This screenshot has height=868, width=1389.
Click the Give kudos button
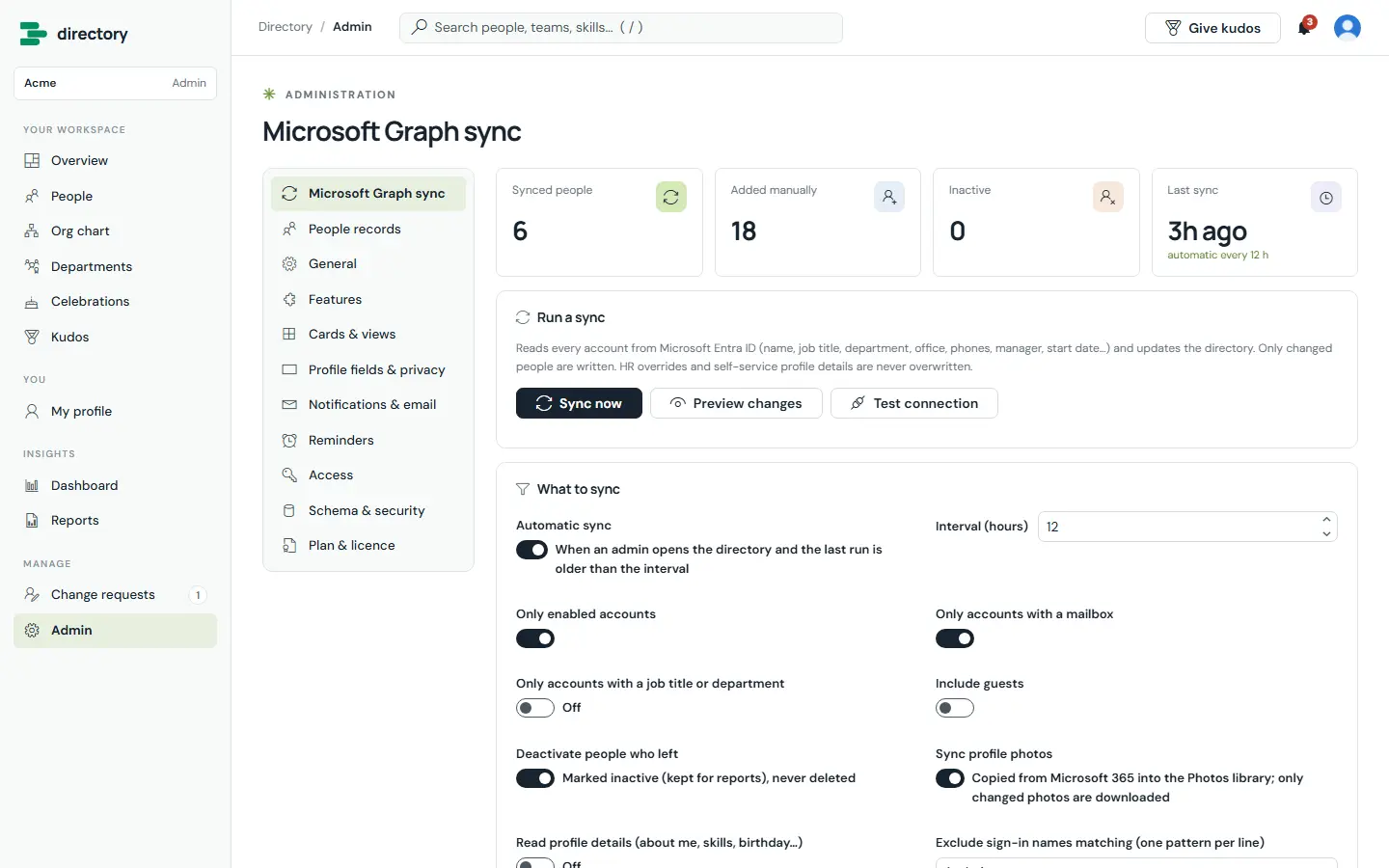point(1212,28)
